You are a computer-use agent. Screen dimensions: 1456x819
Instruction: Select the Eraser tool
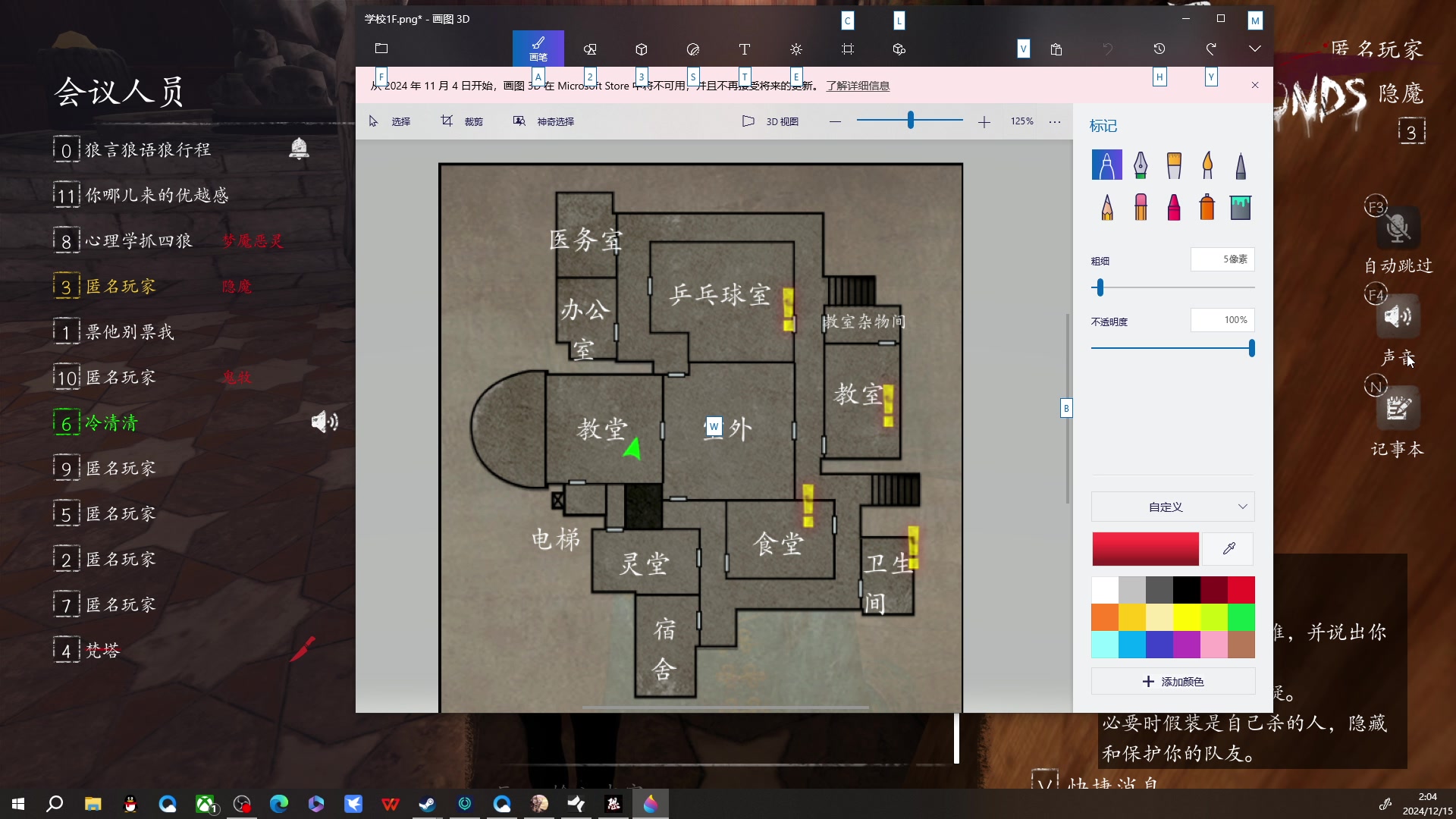point(1141,207)
